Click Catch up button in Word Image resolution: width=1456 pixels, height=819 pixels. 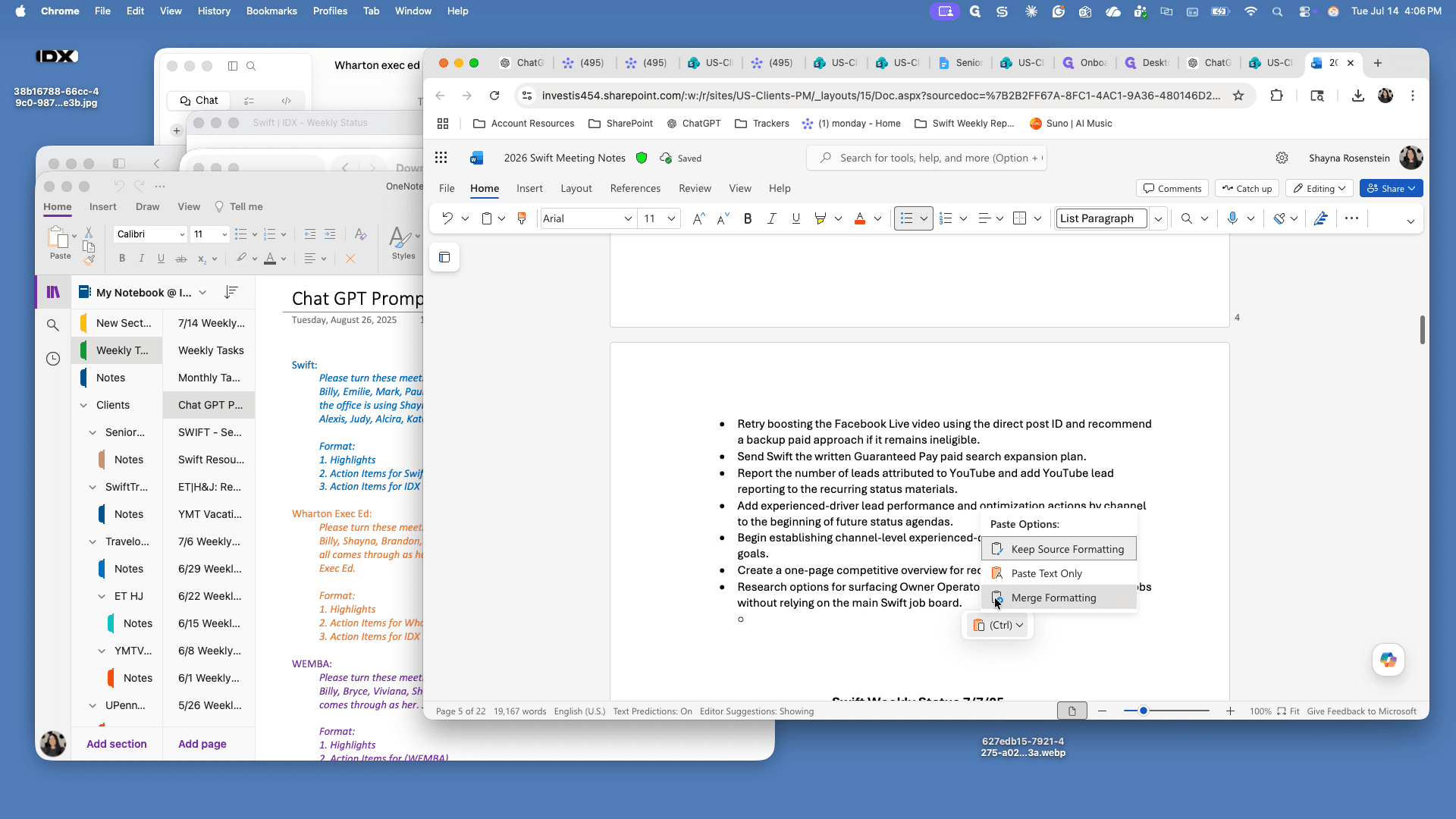(1247, 188)
